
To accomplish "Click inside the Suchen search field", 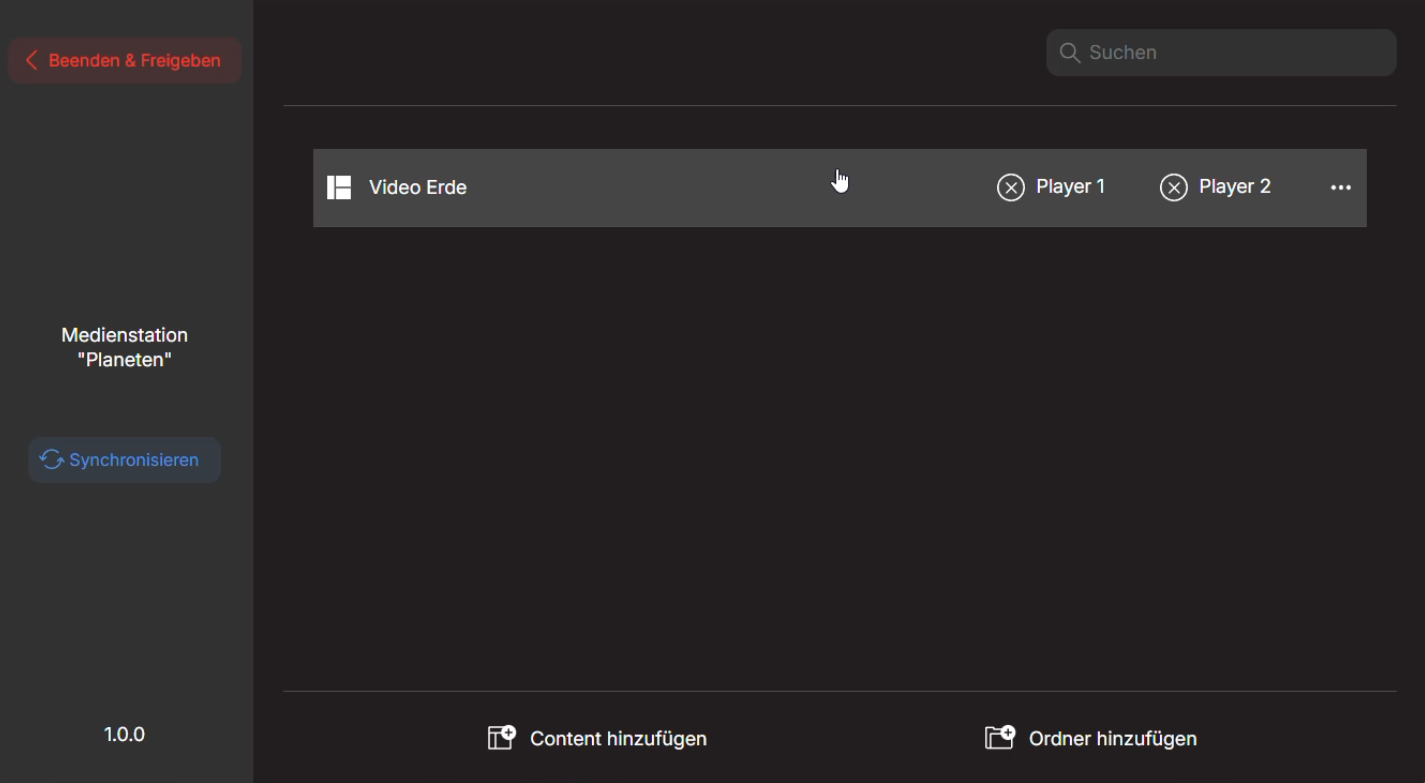I will coord(1220,52).
